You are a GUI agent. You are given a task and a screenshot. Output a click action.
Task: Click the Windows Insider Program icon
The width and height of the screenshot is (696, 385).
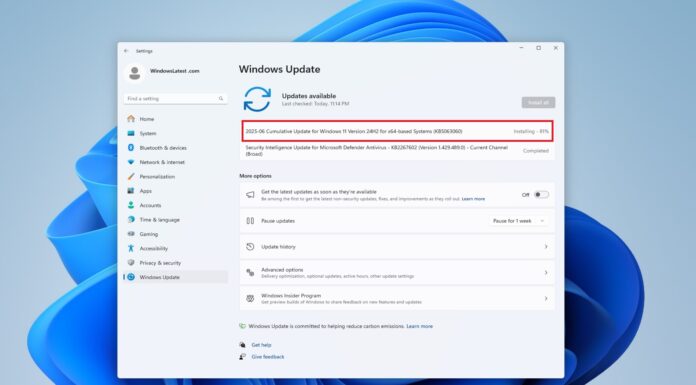250,298
